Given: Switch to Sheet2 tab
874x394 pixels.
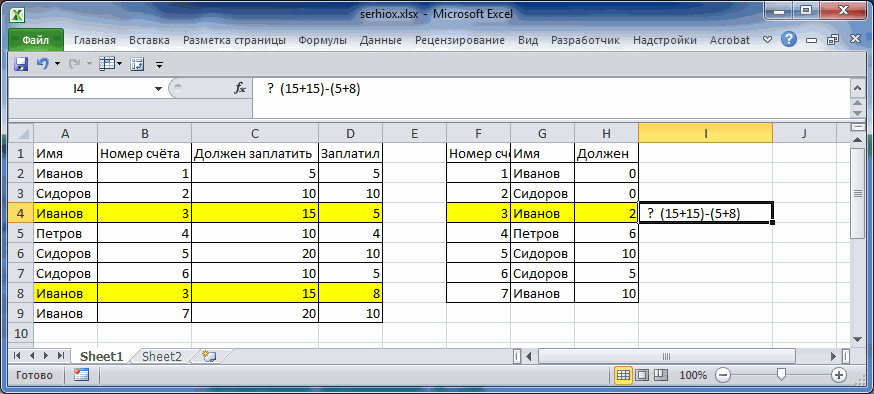Looking at the screenshot, I should (x=162, y=357).
